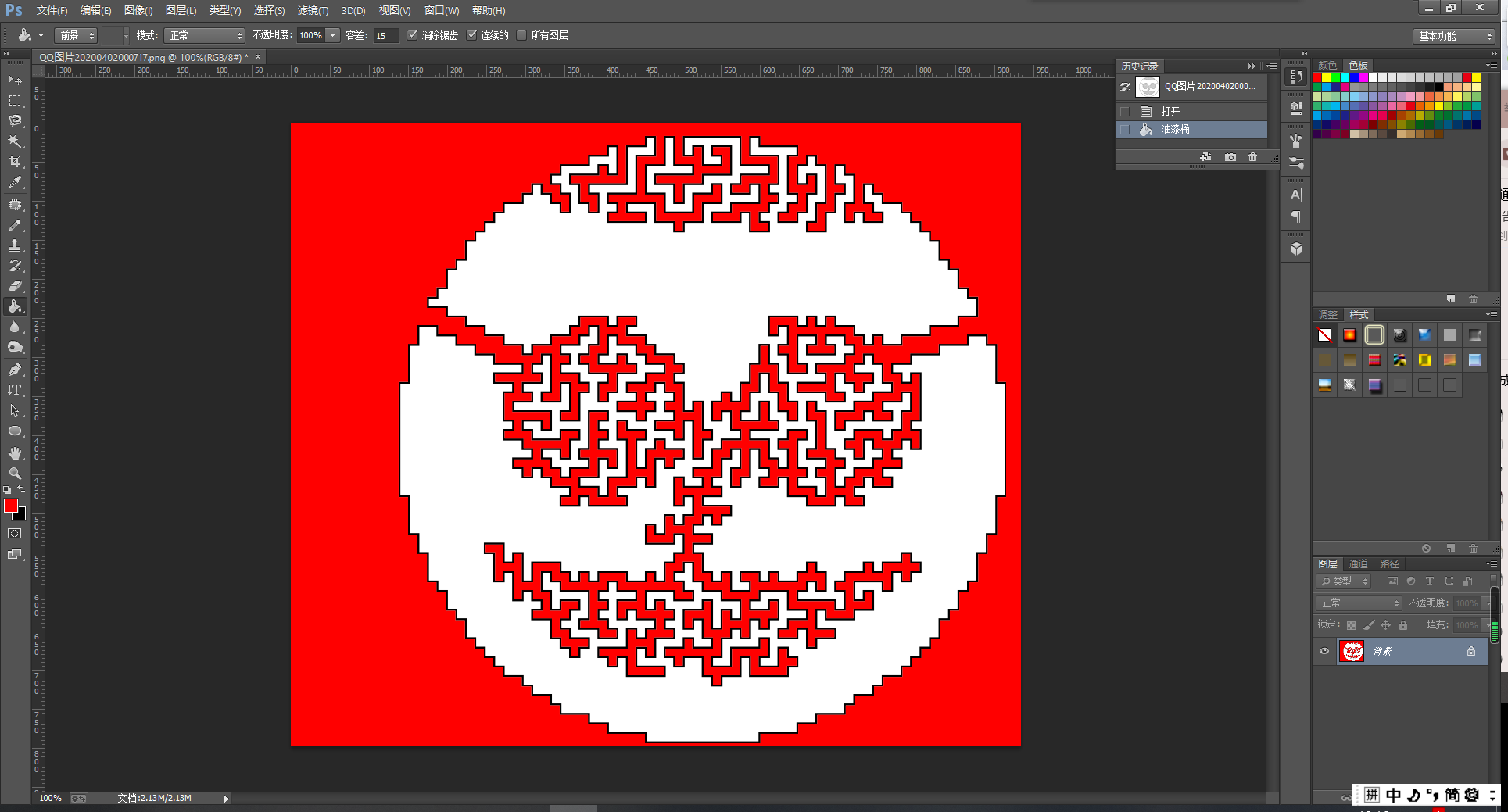This screenshot has height=812, width=1508.
Task: Open the workspace 基本功能 dropdown
Action: (1454, 36)
